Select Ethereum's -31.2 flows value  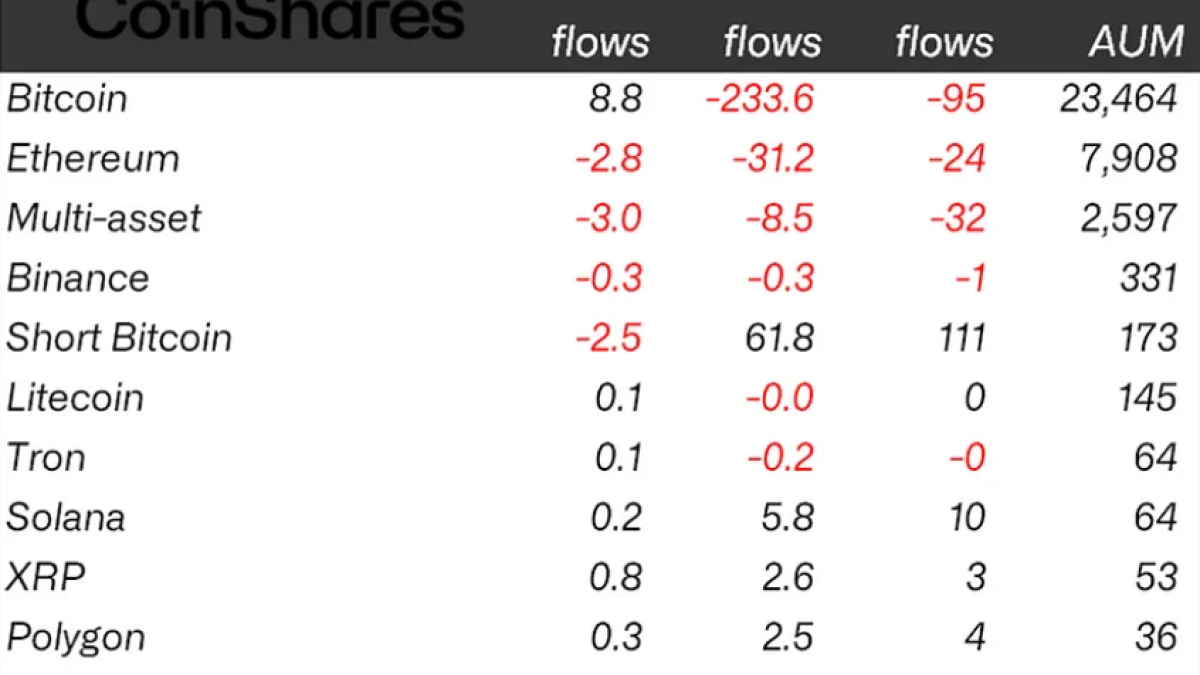(x=772, y=159)
